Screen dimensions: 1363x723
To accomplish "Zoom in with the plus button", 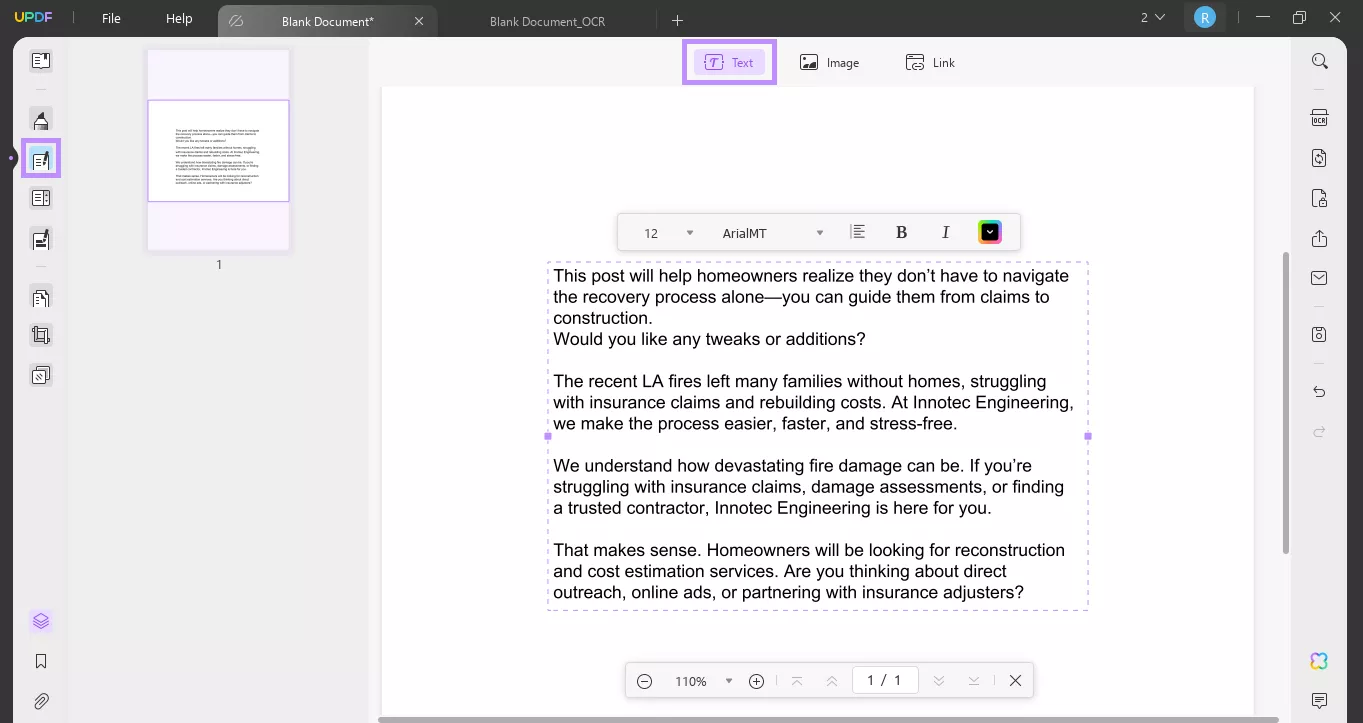I will pos(757,681).
